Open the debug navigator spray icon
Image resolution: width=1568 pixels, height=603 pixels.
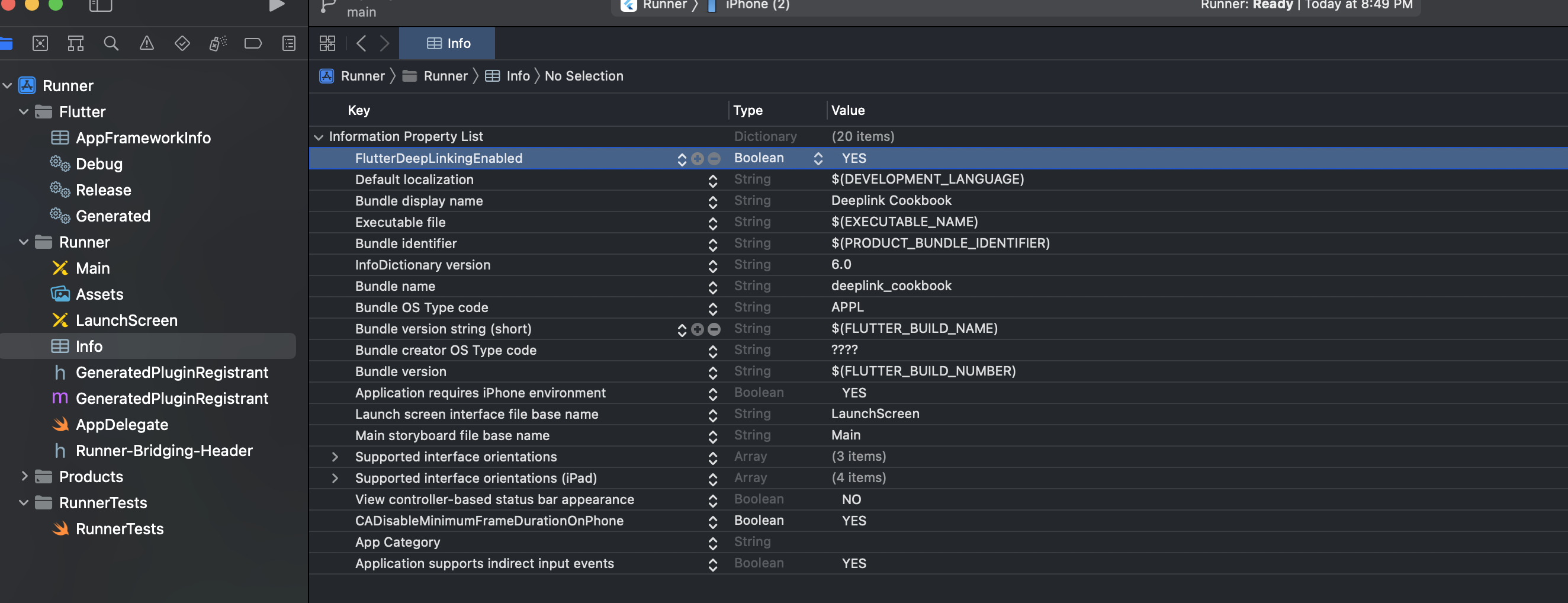218,43
